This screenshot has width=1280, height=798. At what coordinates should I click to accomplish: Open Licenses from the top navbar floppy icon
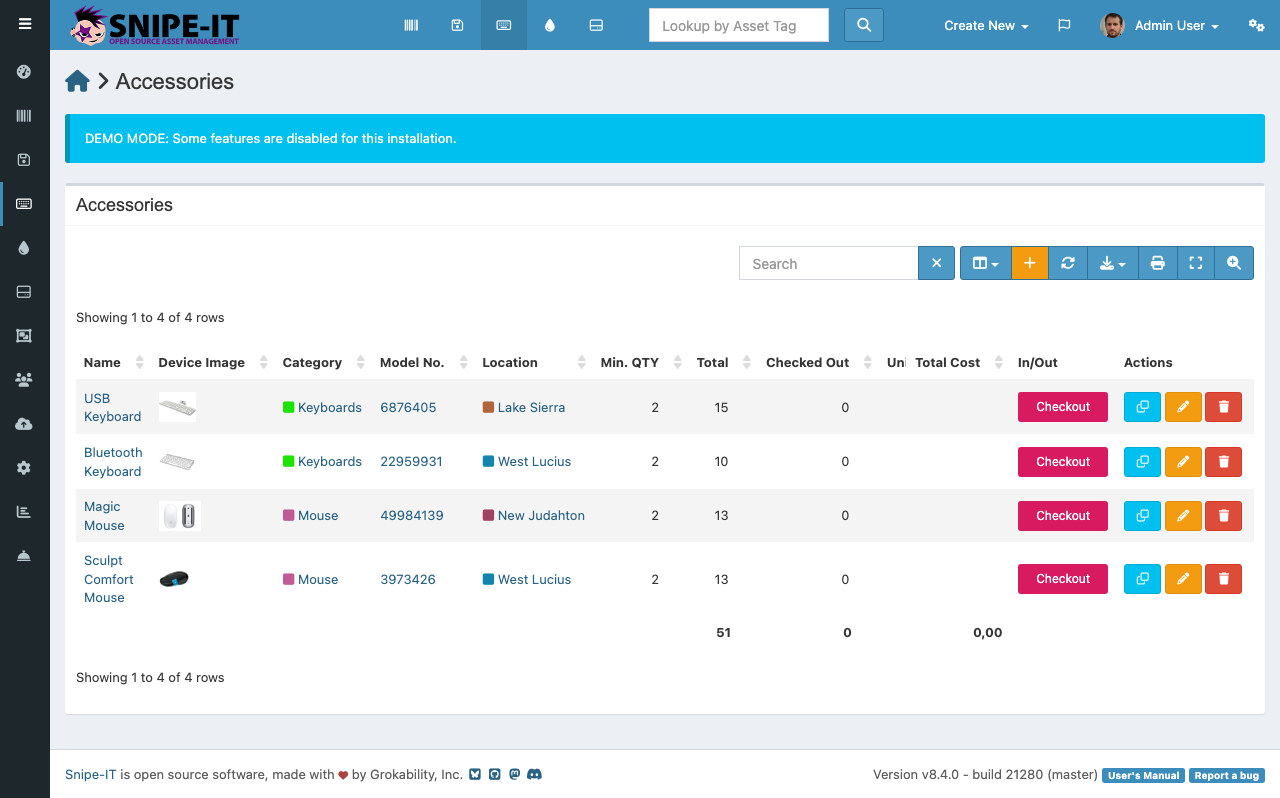pos(457,25)
